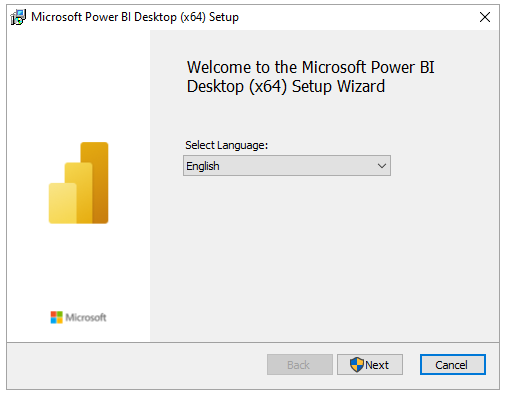Click the four-color Microsoft squares logo

click(57, 317)
